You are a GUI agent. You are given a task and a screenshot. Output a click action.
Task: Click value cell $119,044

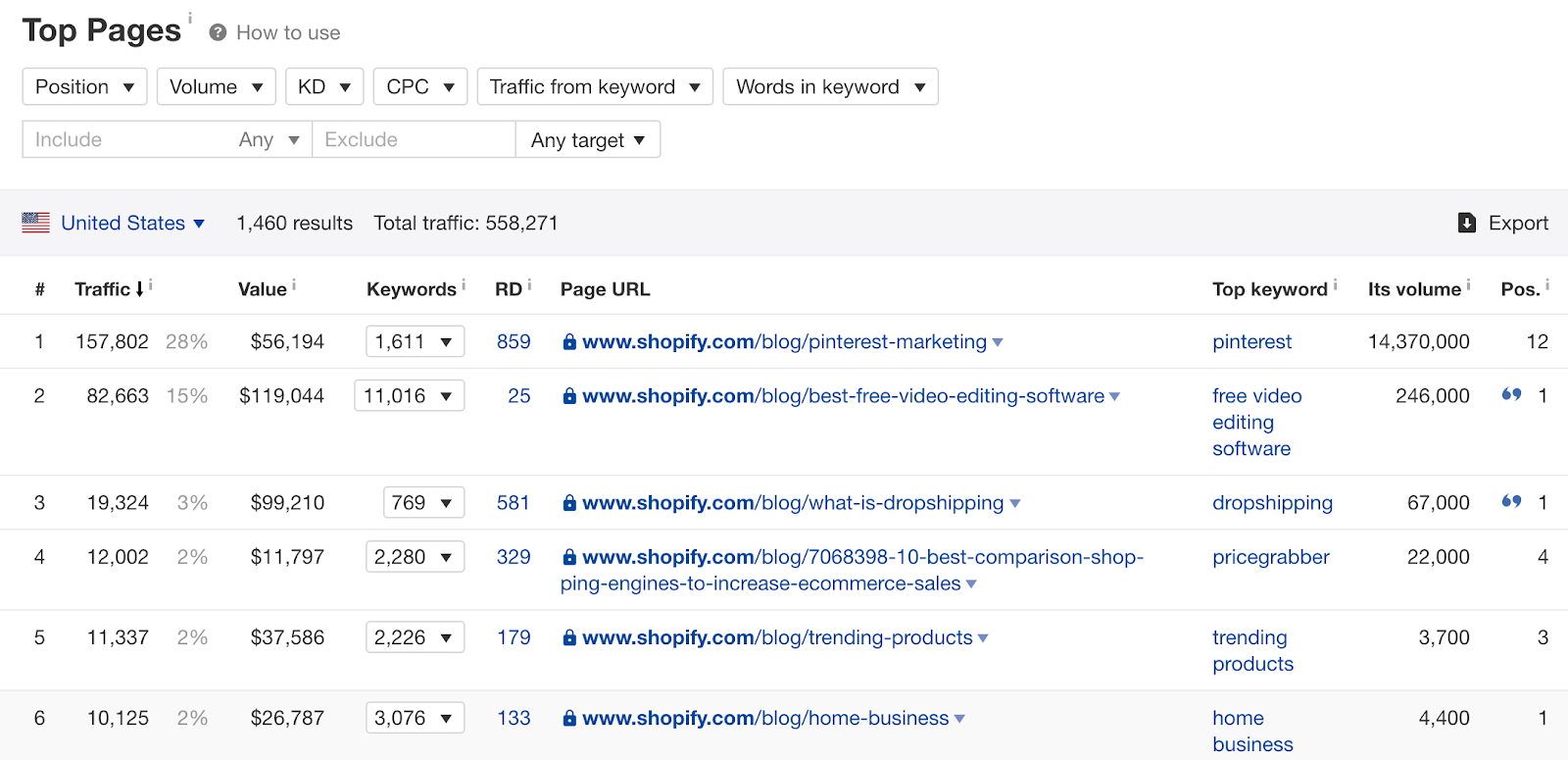(281, 395)
